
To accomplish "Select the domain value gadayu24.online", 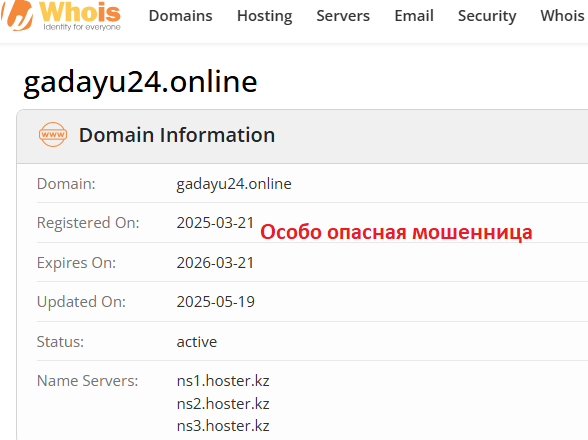I will pos(234,184).
